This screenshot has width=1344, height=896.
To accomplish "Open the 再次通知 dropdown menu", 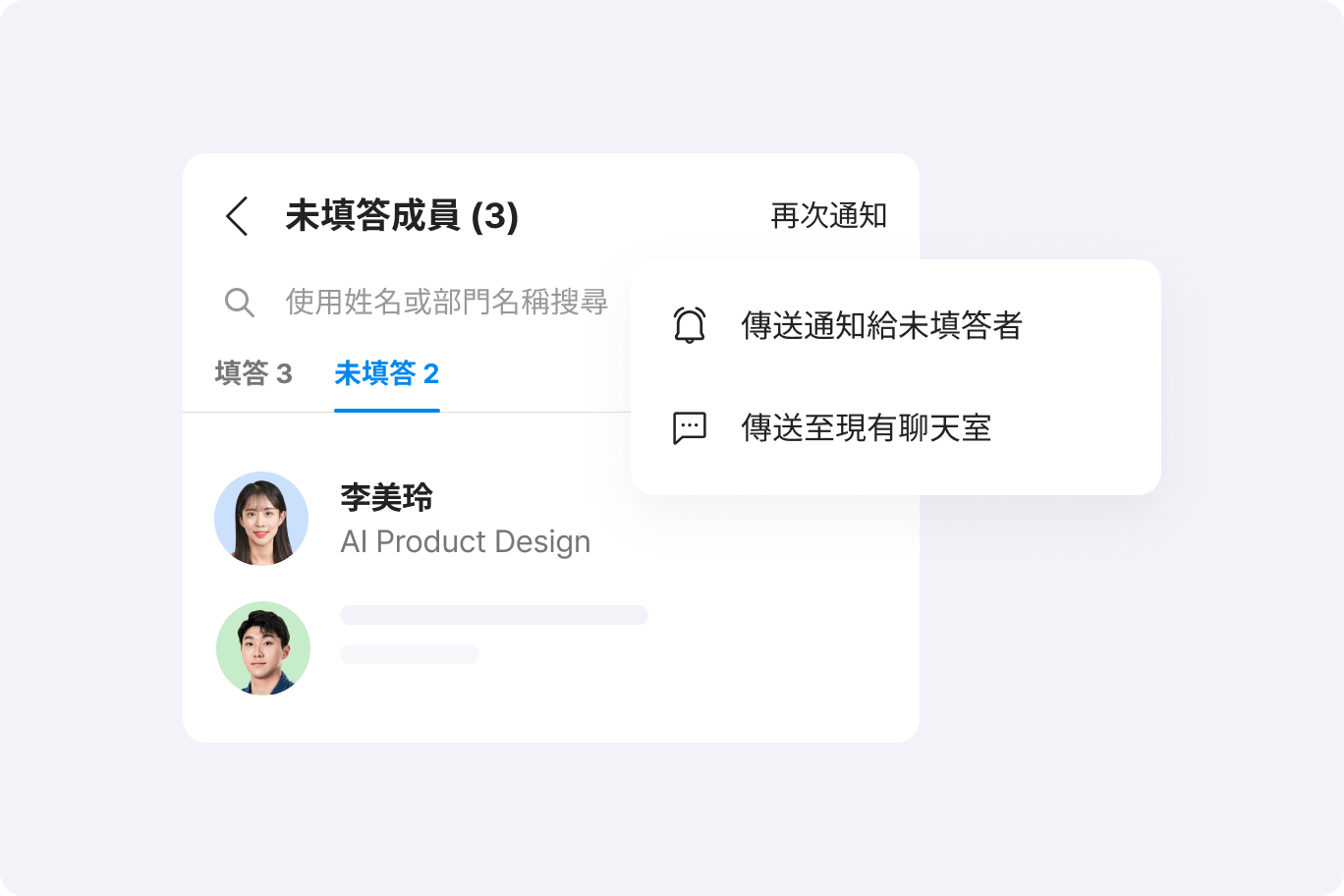I will click(828, 216).
